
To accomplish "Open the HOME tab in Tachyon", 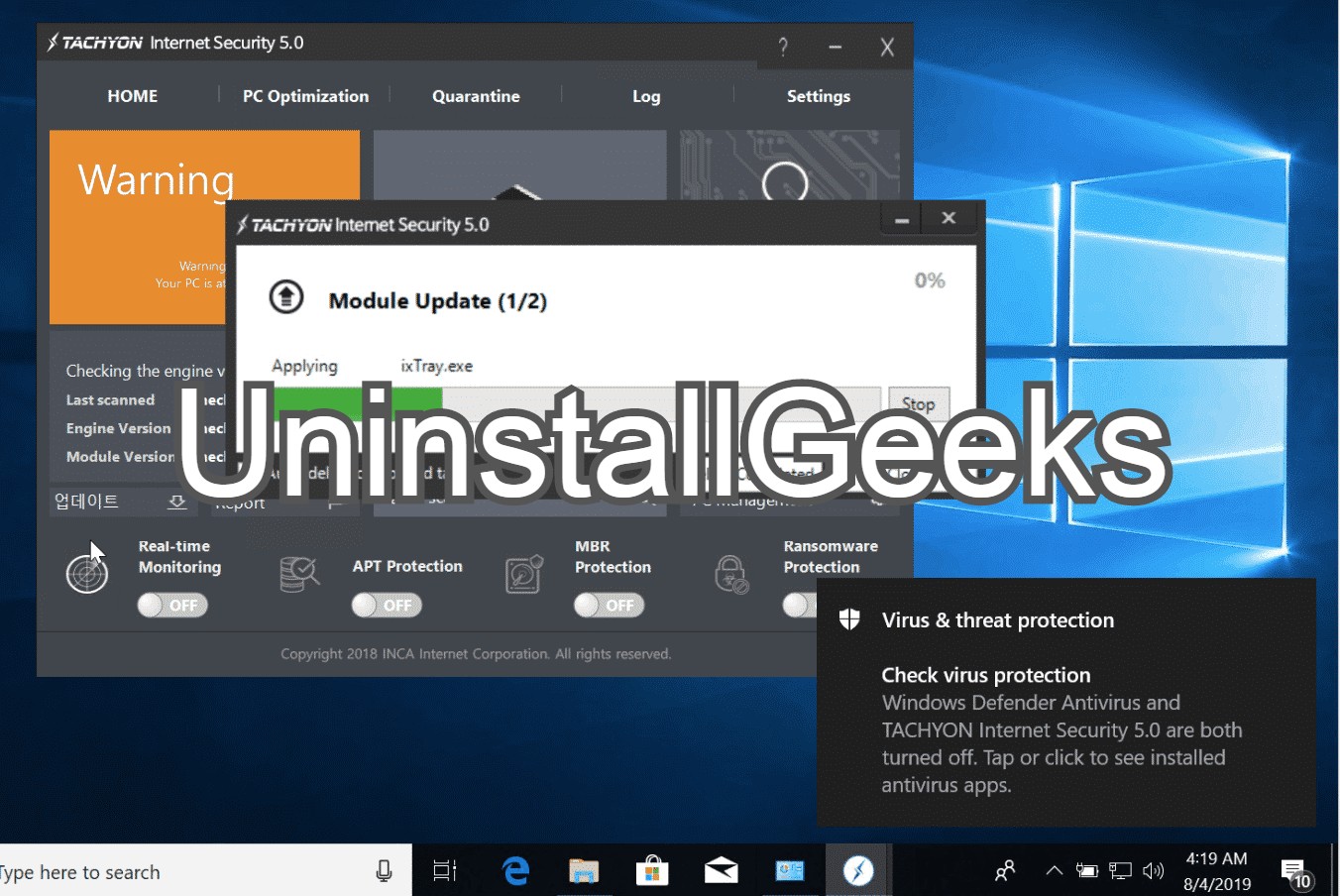I will pyautogui.click(x=132, y=96).
